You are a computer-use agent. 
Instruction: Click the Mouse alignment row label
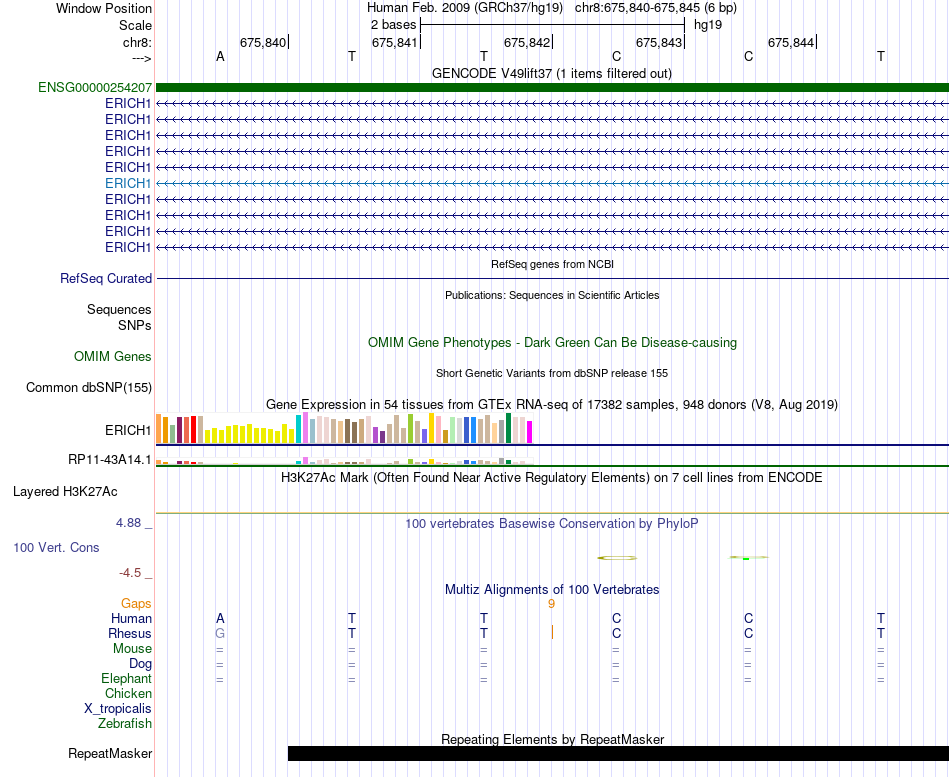coord(132,649)
